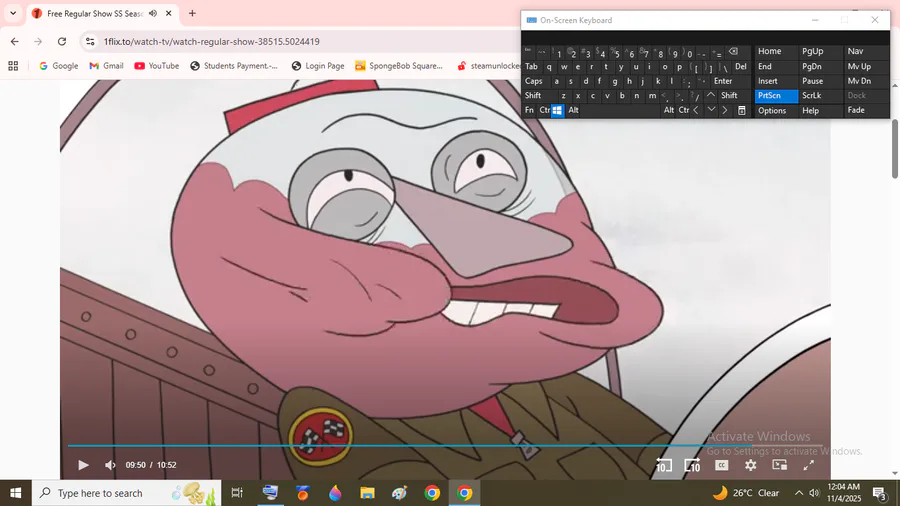Open video player settings gear
The height and width of the screenshot is (506, 900).
click(x=751, y=465)
